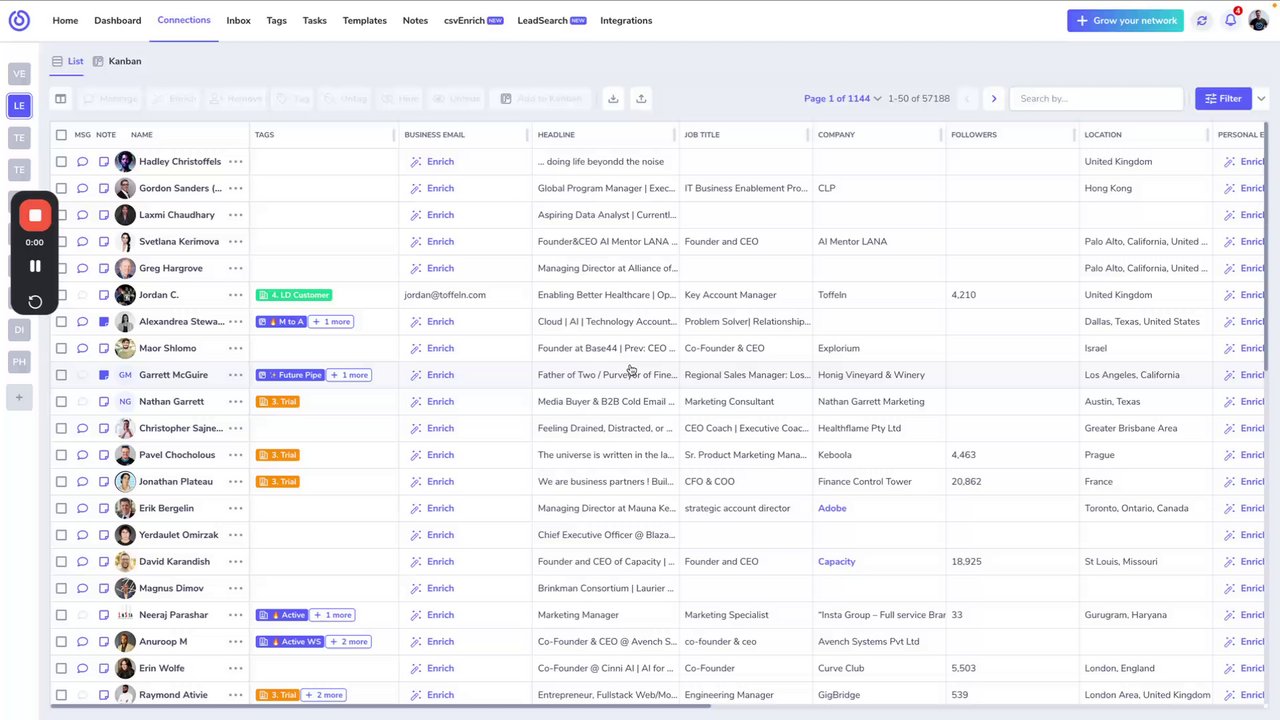Select the Erin Wolfe row checkbox
Viewport: 1280px width, 720px height.
coord(61,668)
